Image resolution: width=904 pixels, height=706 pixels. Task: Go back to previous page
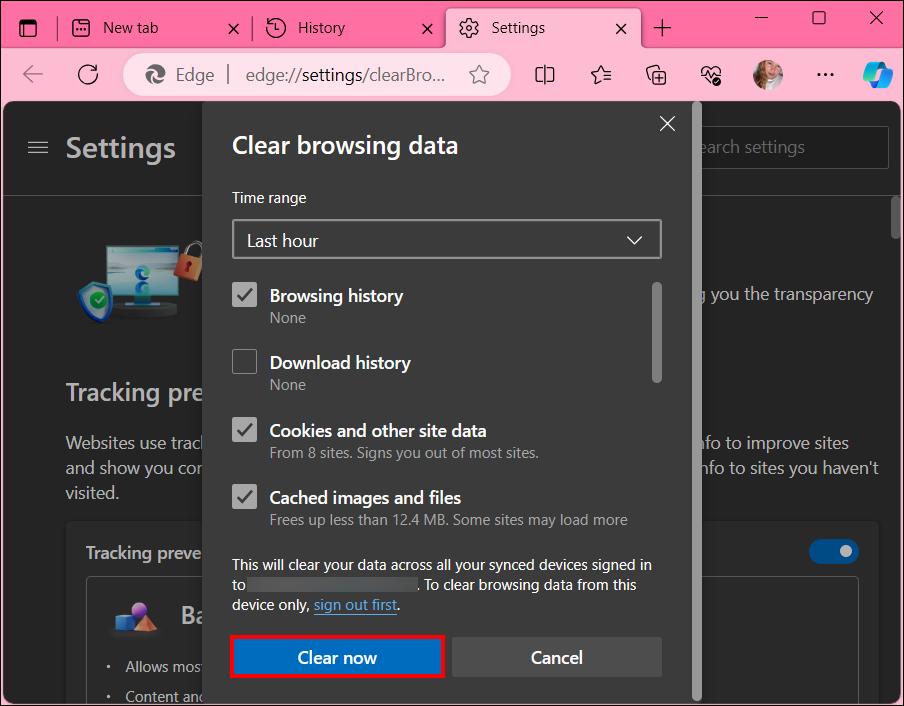click(x=33, y=74)
